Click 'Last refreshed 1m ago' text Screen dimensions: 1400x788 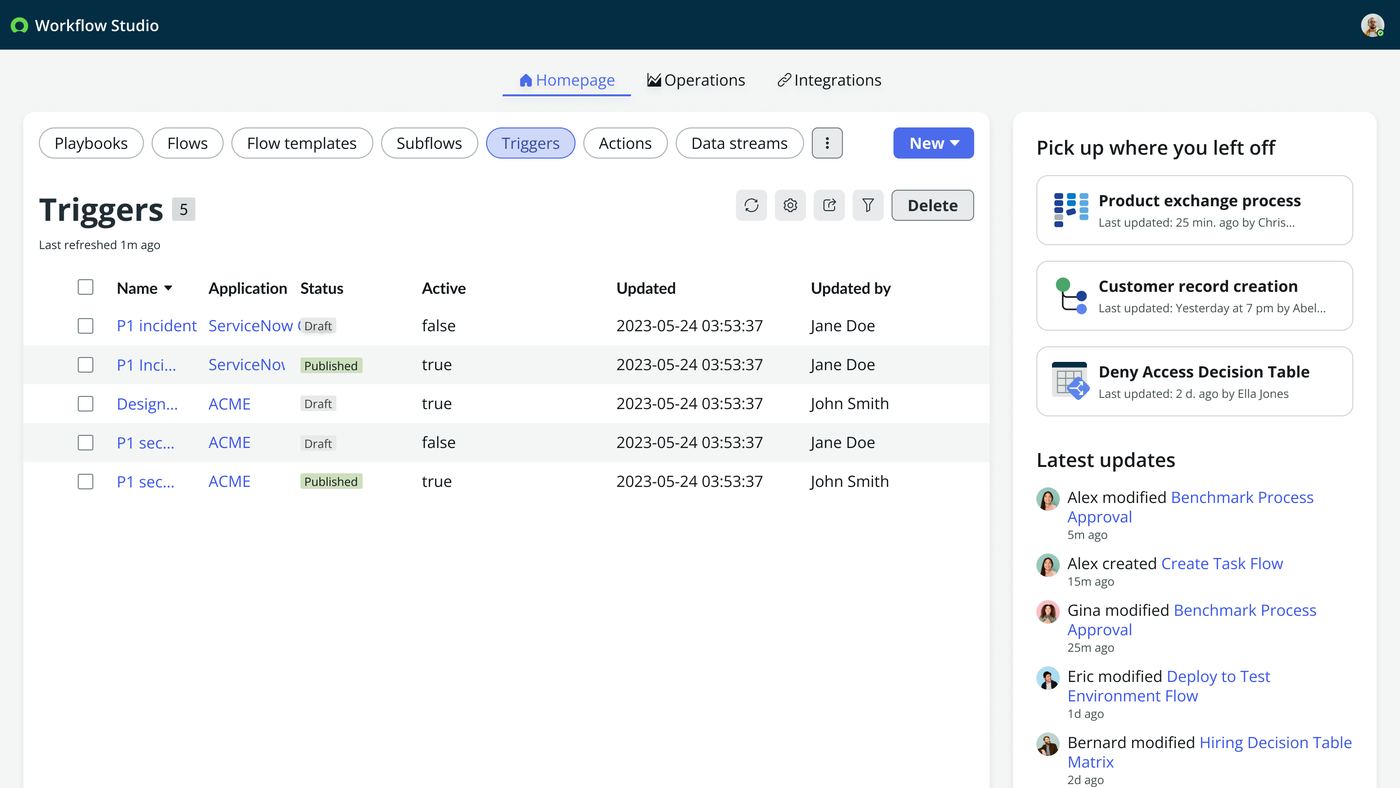[99, 245]
